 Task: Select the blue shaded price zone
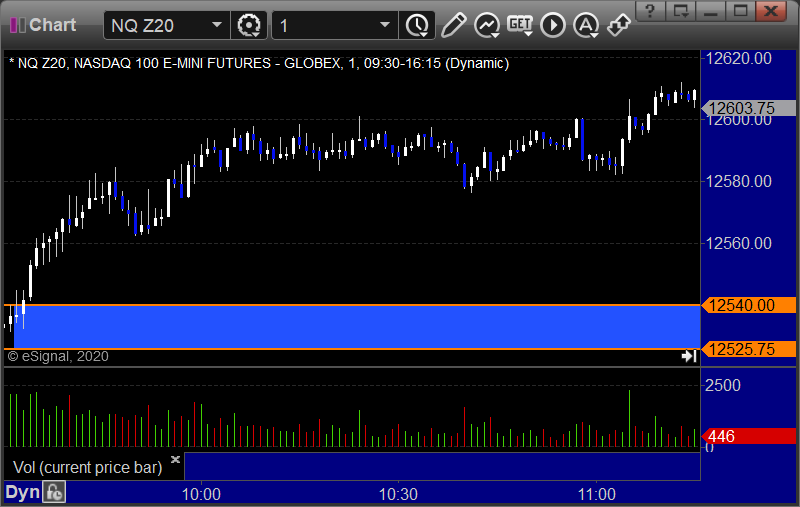(x=357, y=327)
